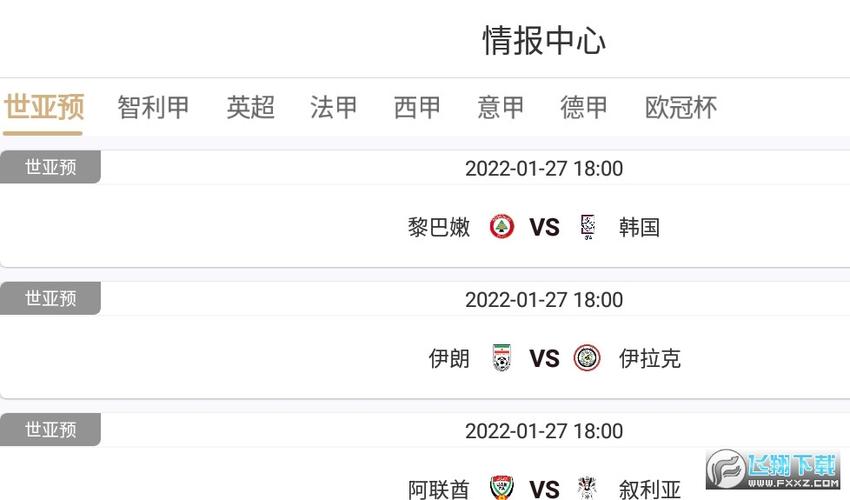Click the Iraq team crest icon
This screenshot has height=500, width=850.
[x=588, y=358]
